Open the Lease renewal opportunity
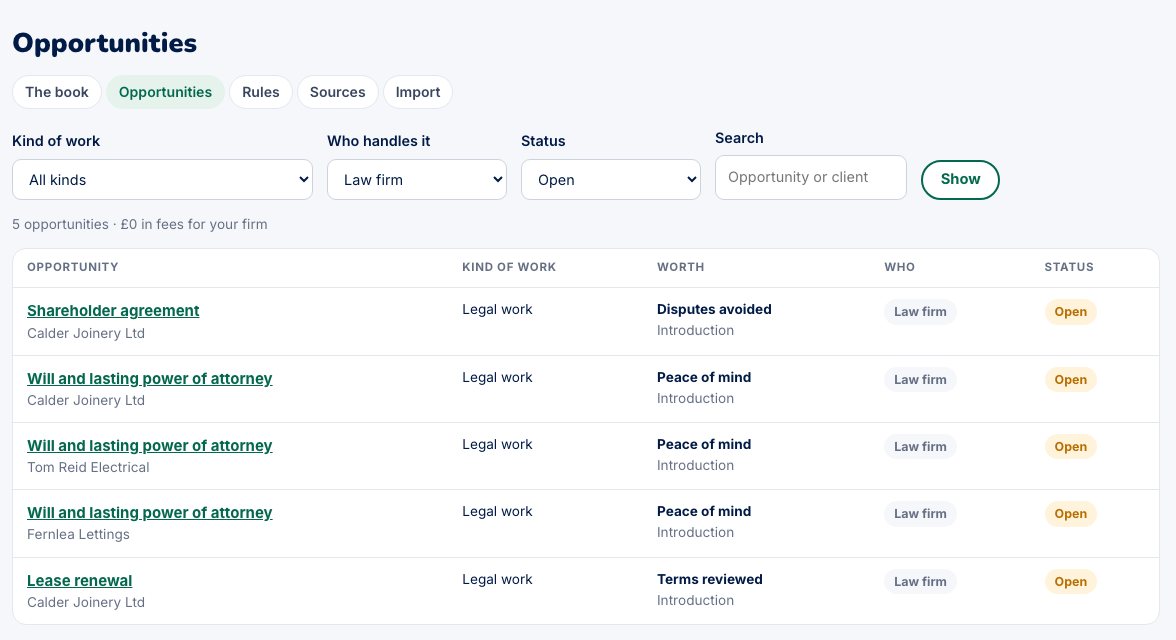The height and width of the screenshot is (640, 1176). [80, 581]
